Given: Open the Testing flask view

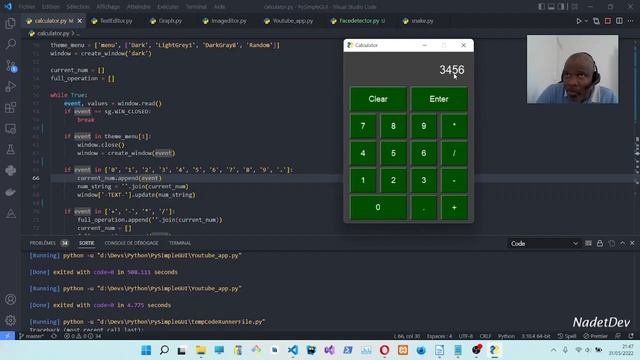Looking at the screenshot, I should point(11,150).
